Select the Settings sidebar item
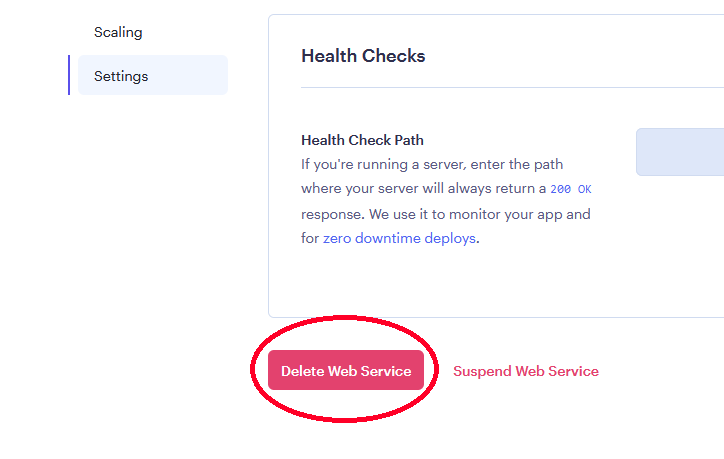724x459 pixels. (121, 76)
